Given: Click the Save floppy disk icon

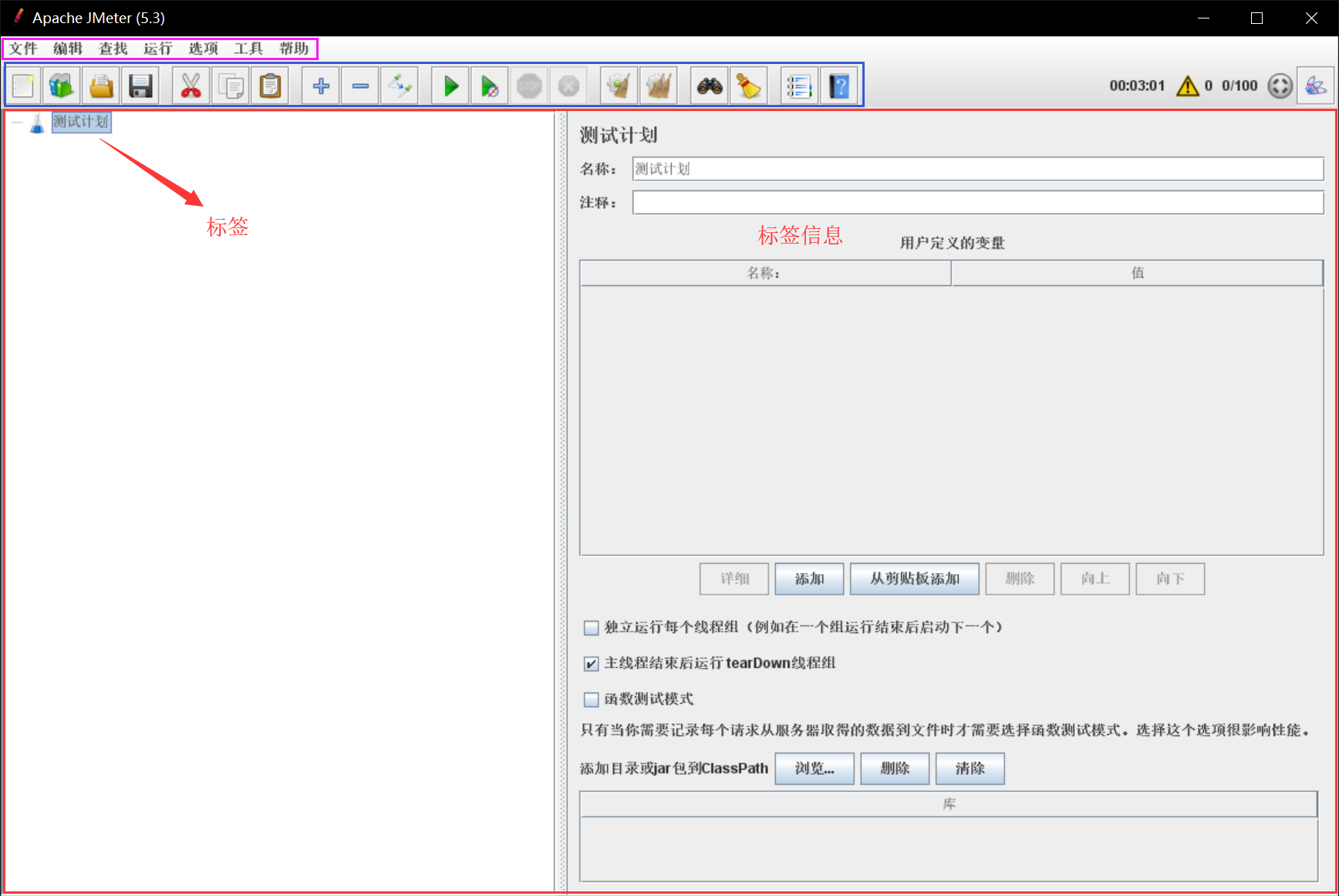Looking at the screenshot, I should [x=140, y=86].
